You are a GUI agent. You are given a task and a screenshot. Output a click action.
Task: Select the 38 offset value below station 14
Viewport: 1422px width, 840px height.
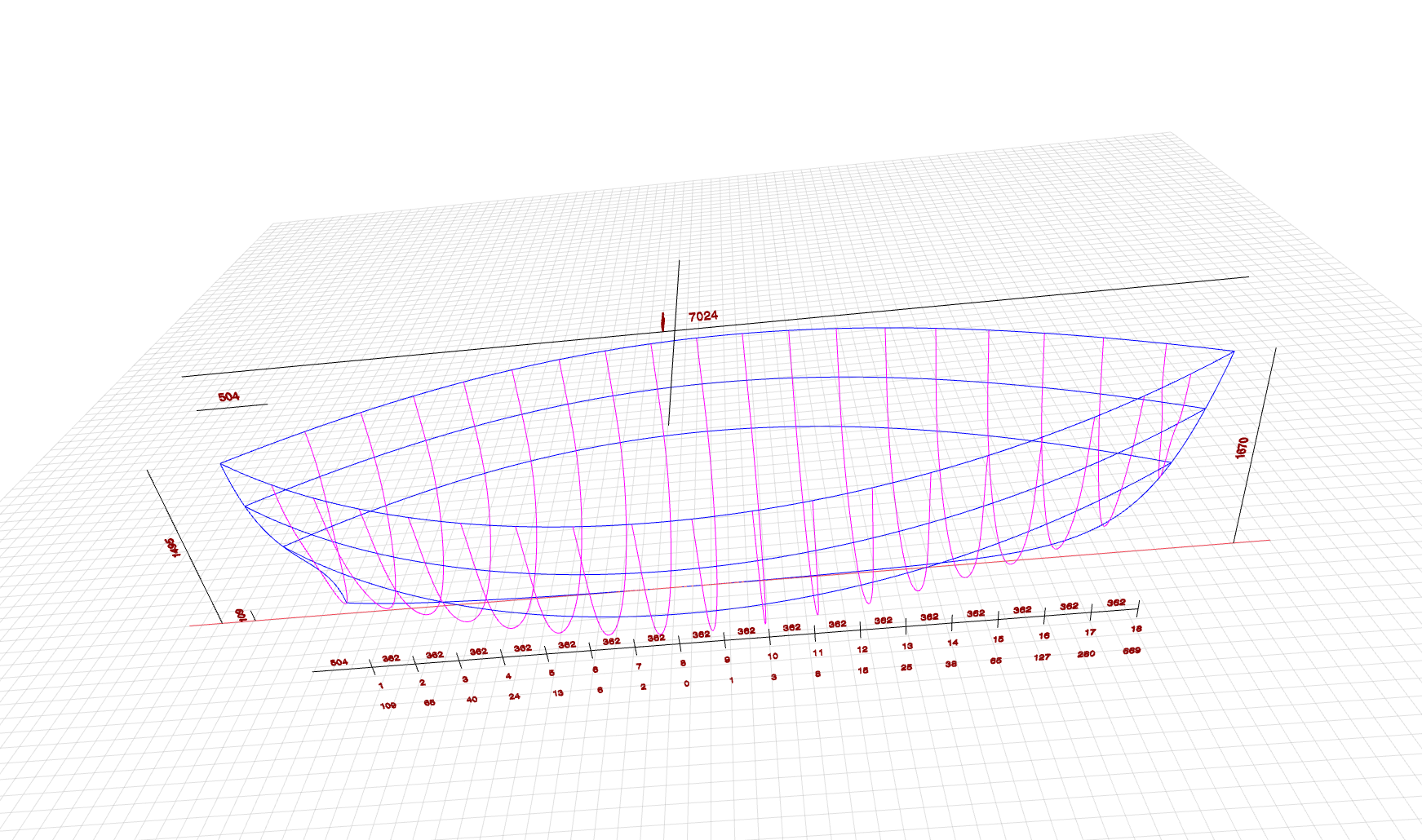[950, 664]
